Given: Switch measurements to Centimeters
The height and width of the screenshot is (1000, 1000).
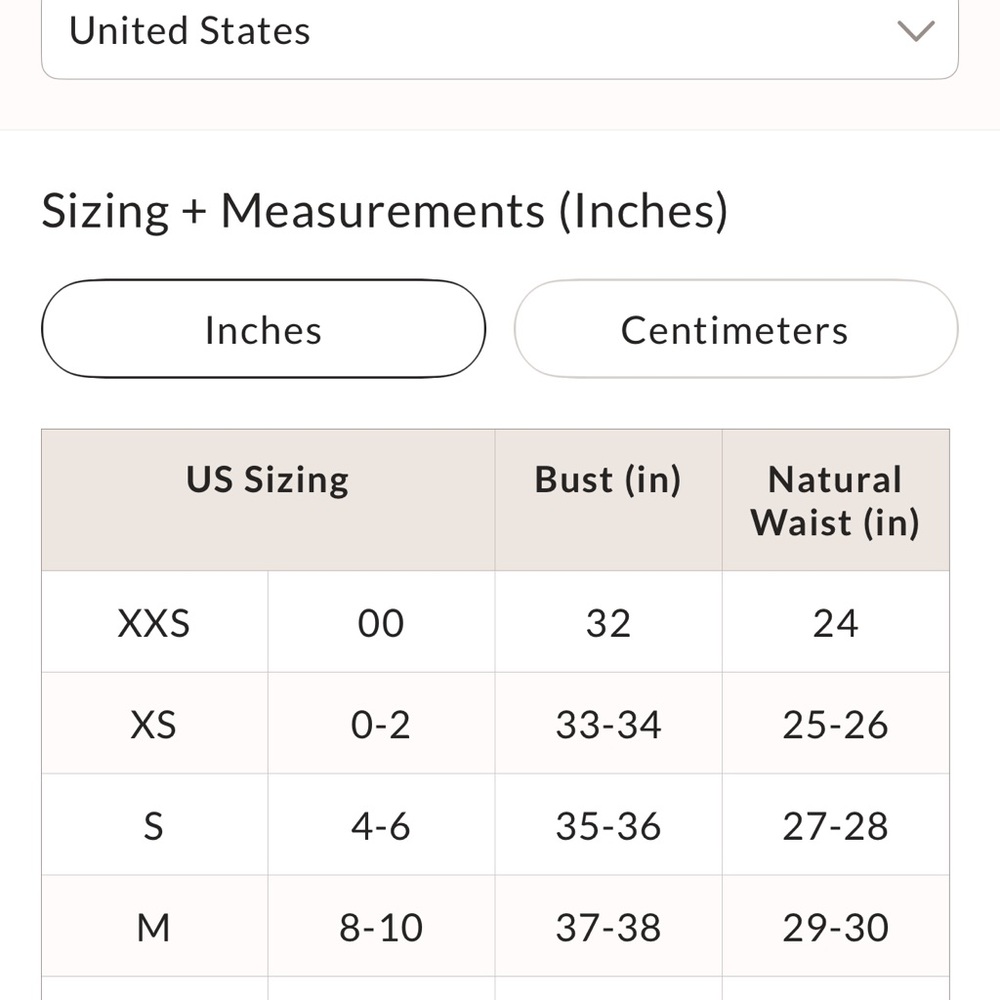Looking at the screenshot, I should 736,329.
